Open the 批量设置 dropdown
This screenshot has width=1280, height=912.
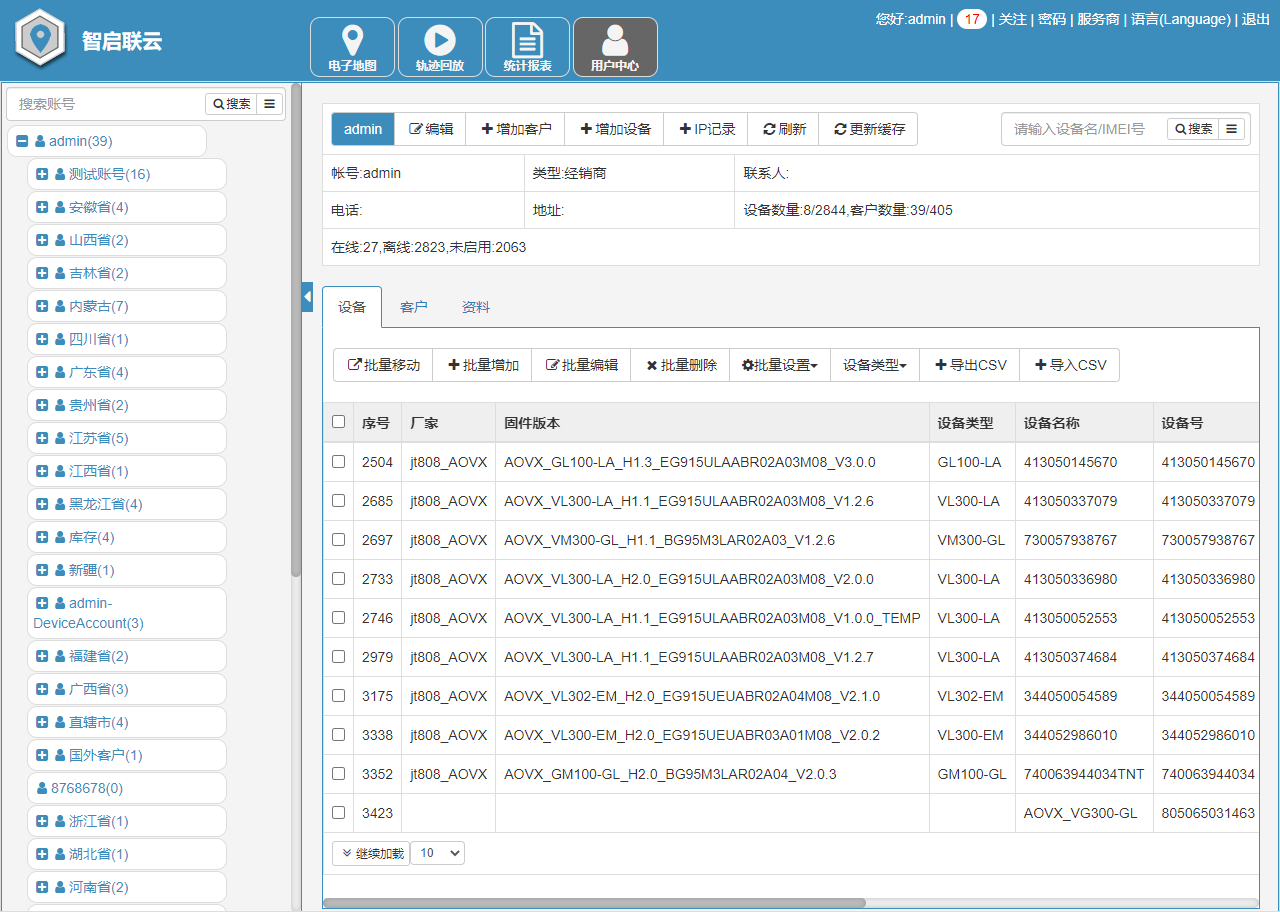(780, 365)
